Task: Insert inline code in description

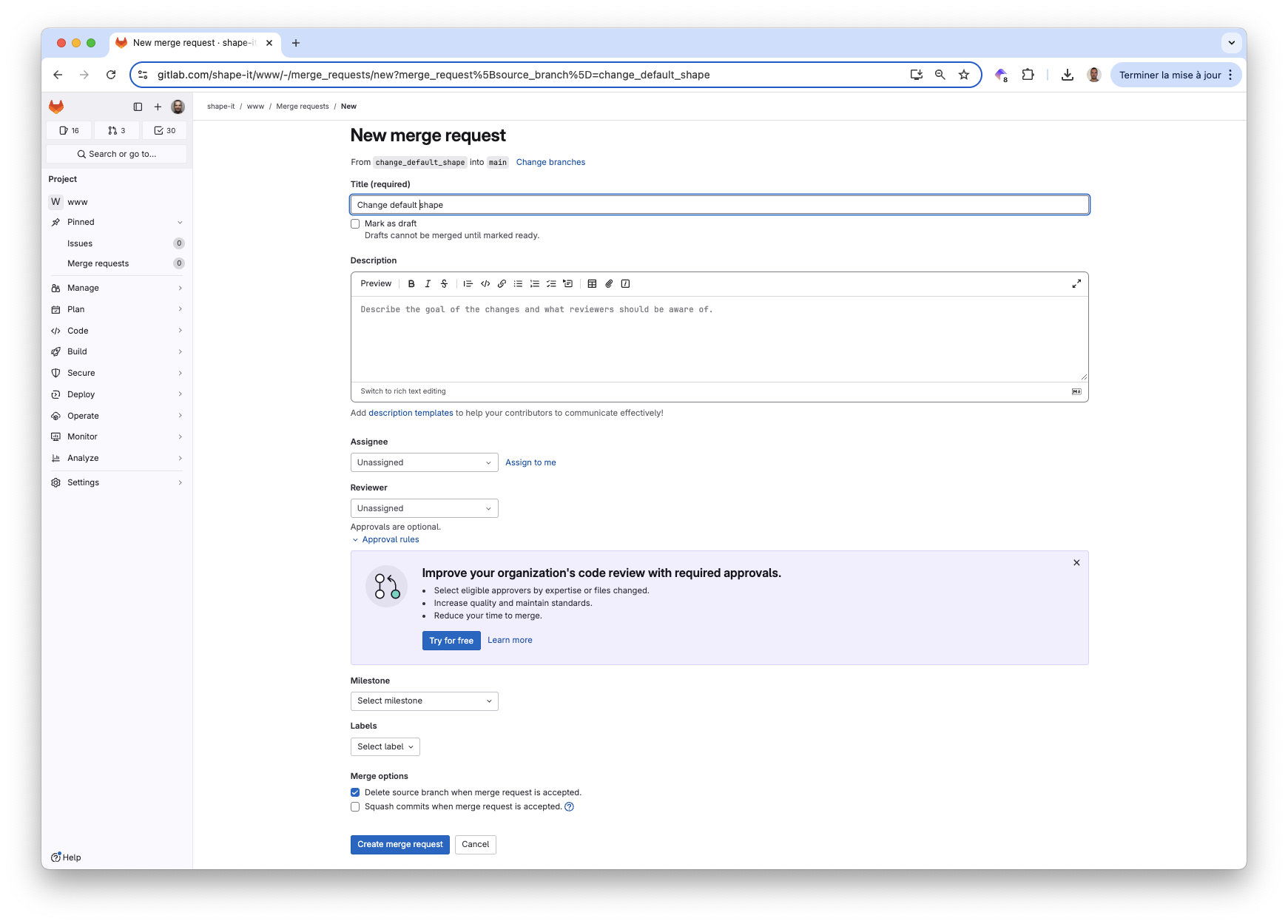Action: click(485, 284)
